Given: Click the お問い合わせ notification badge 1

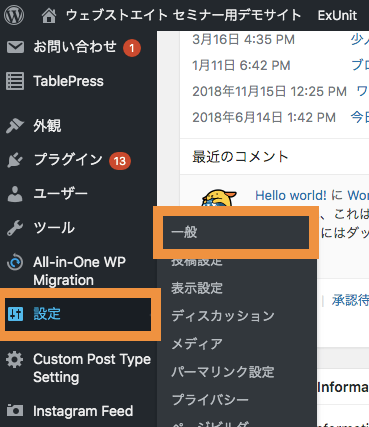Looking at the screenshot, I should click(132, 48).
